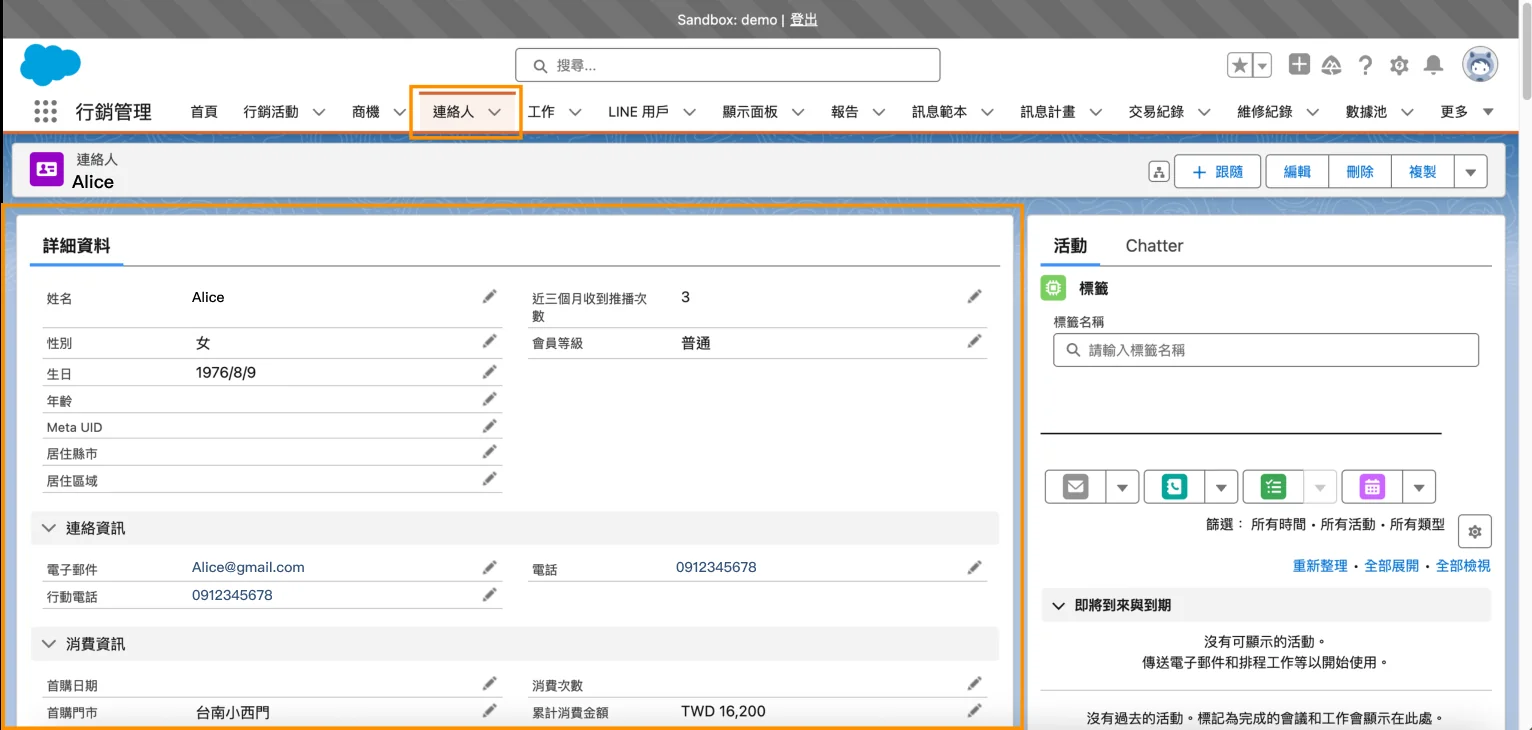Open more record actions dropdown beside 複製
The height and width of the screenshot is (730, 1532).
click(1470, 172)
